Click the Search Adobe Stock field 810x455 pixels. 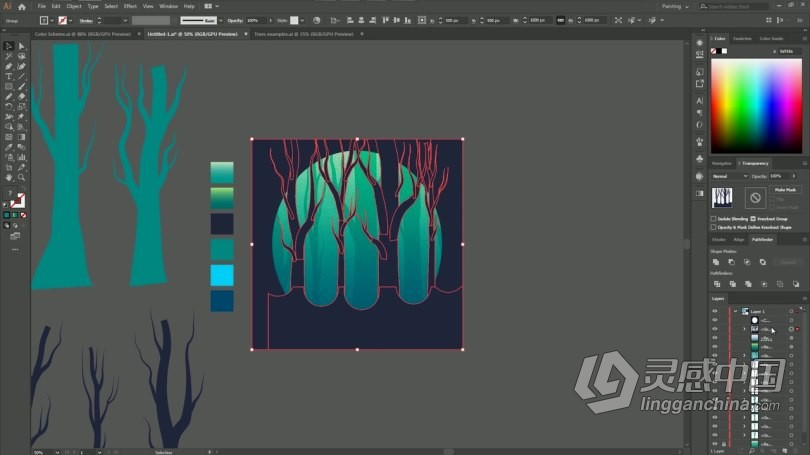click(x=734, y=6)
